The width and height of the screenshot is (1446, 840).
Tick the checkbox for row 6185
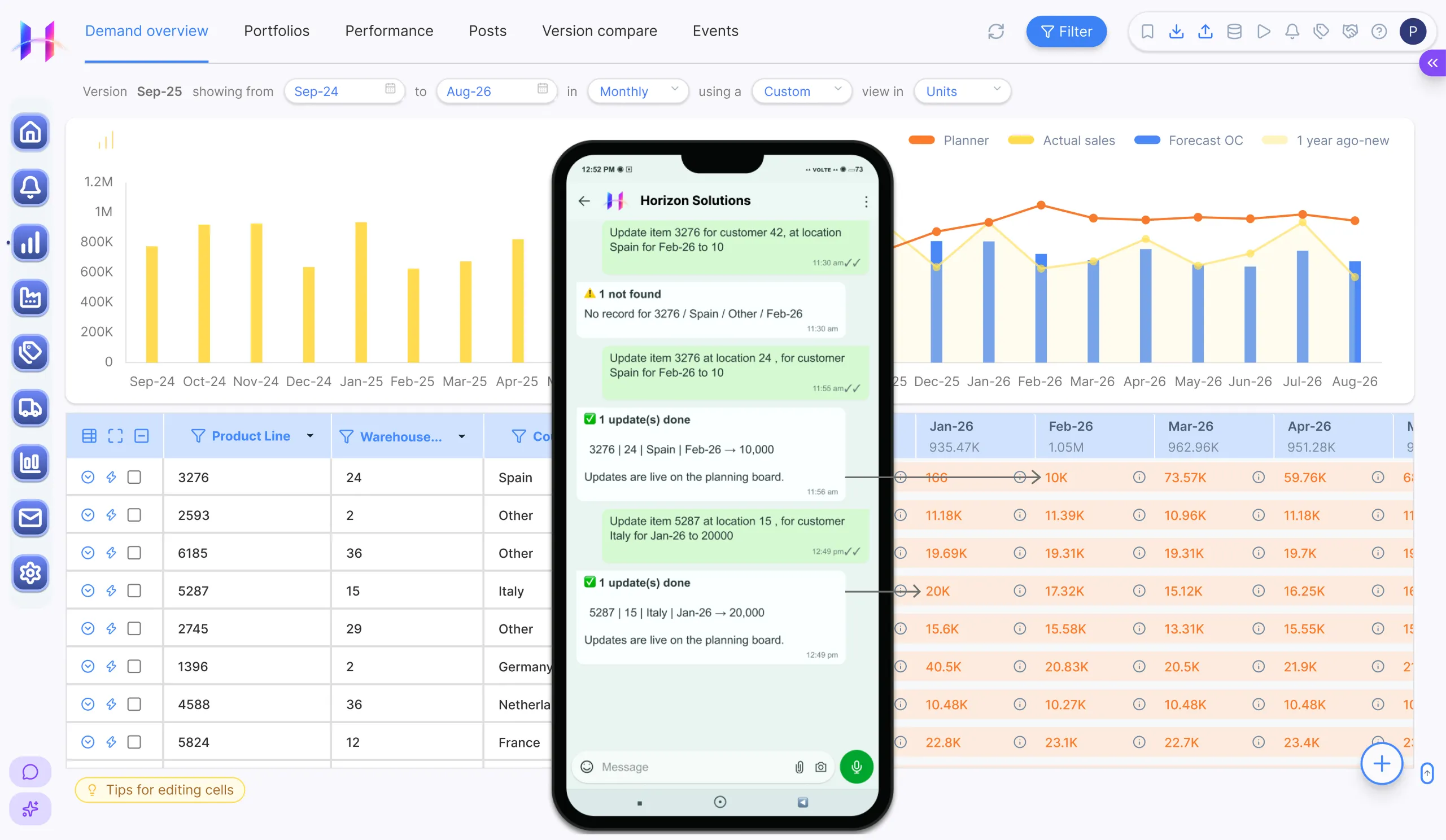134,553
